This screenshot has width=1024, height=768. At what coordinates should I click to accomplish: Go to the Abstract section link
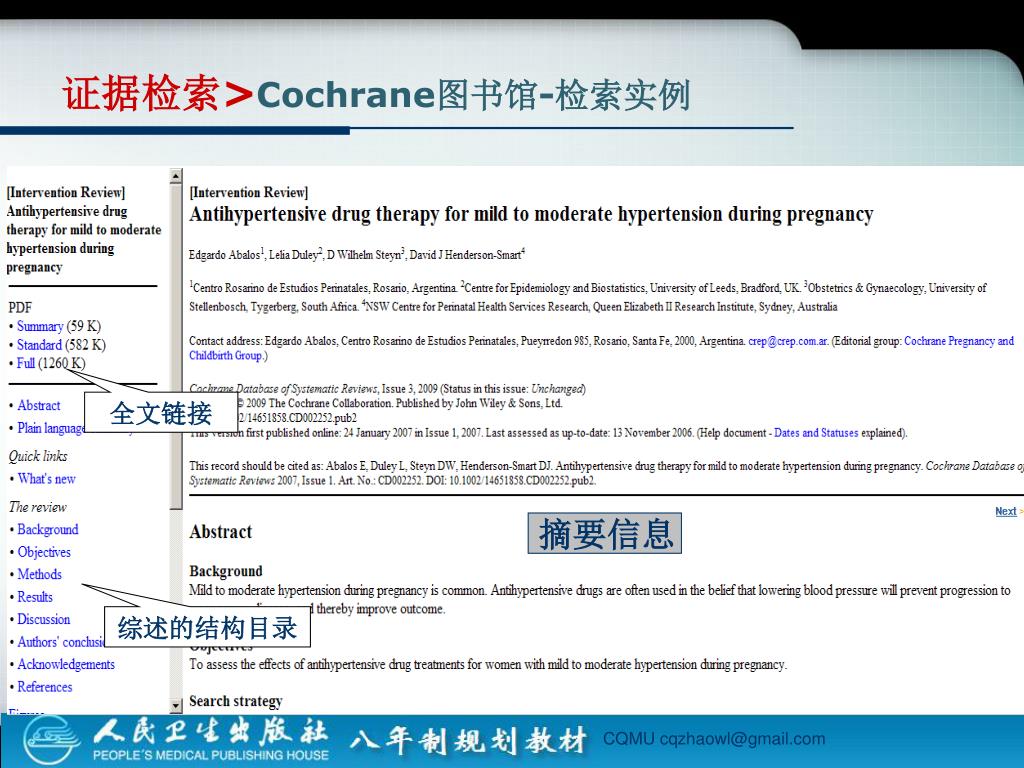point(39,406)
